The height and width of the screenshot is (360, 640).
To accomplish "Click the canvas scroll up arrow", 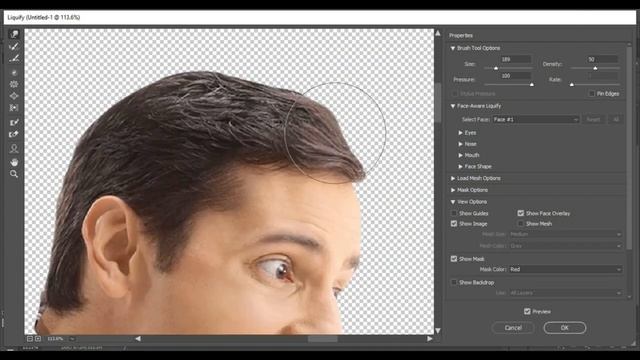I will click(x=438, y=33).
